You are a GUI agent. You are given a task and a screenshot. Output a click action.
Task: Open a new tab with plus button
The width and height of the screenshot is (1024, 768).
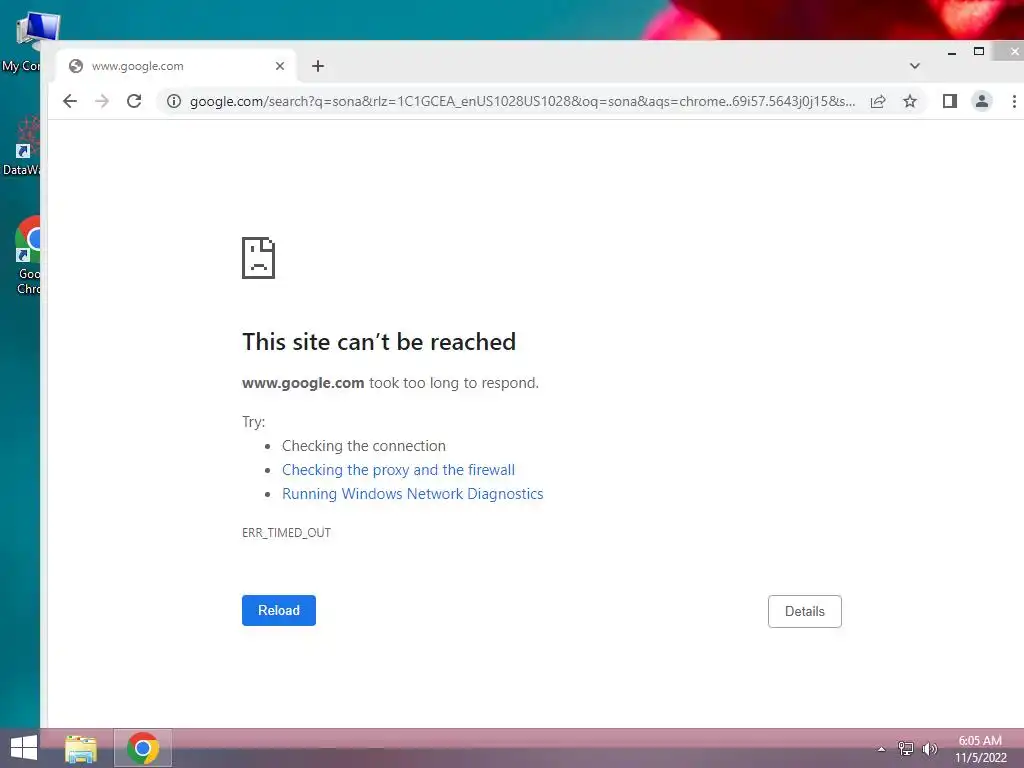pos(318,66)
